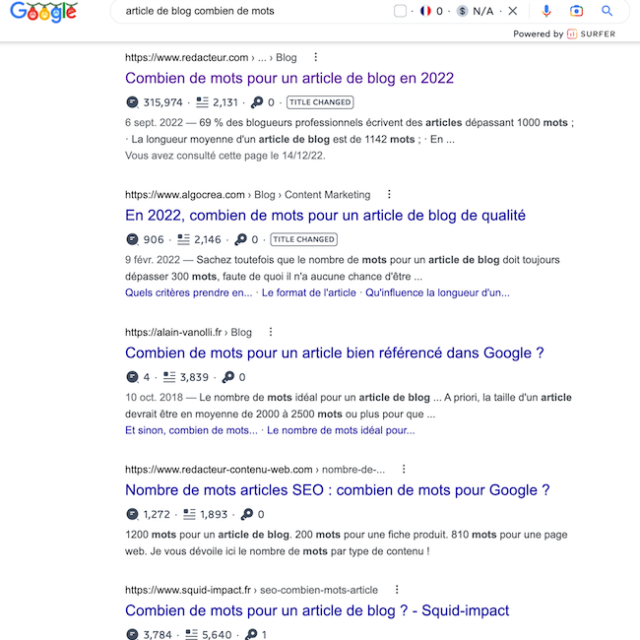Screen dimensions: 640x640
Task: Open three-dot menu for redacteur.com result
Action: (316, 57)
